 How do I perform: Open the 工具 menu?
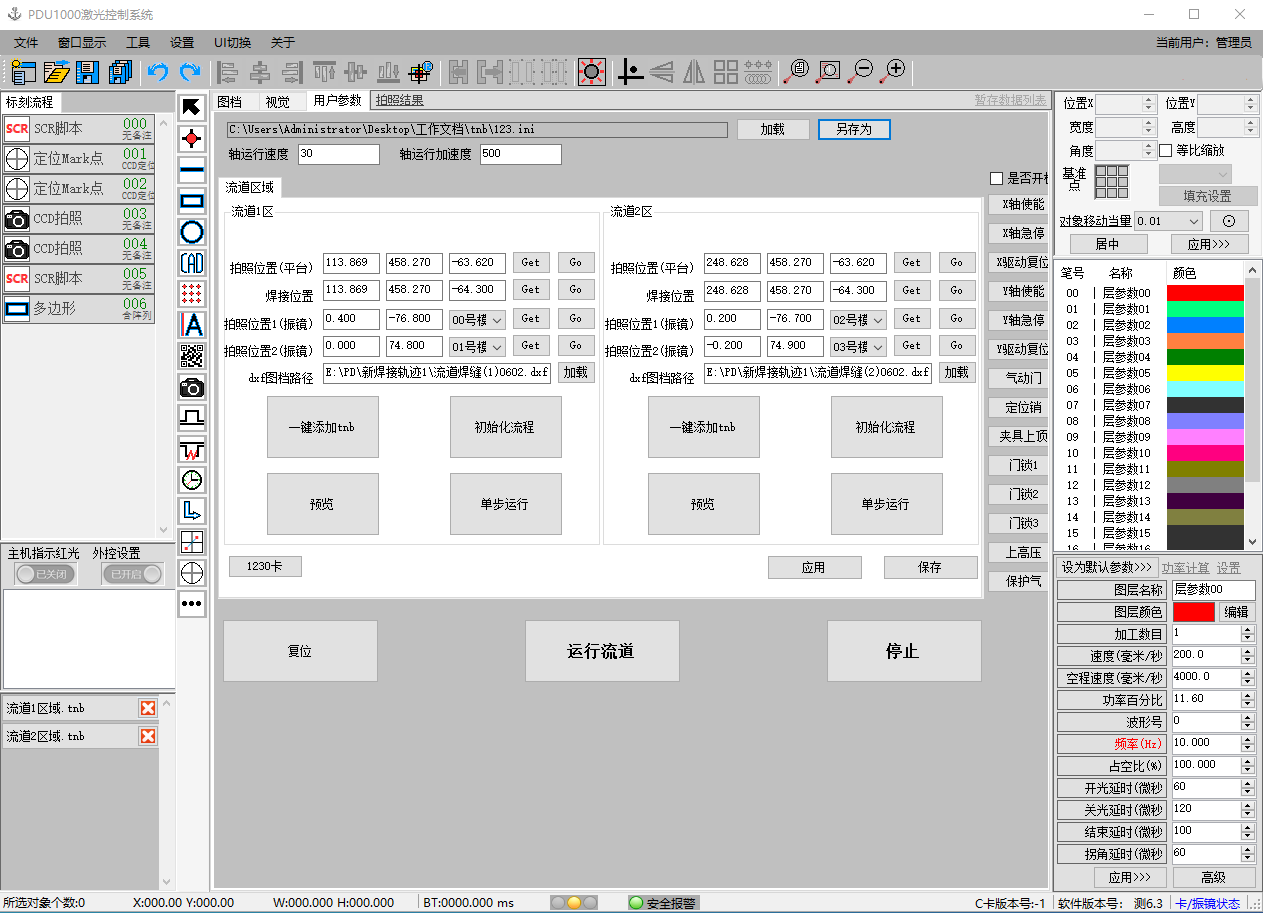138,43
